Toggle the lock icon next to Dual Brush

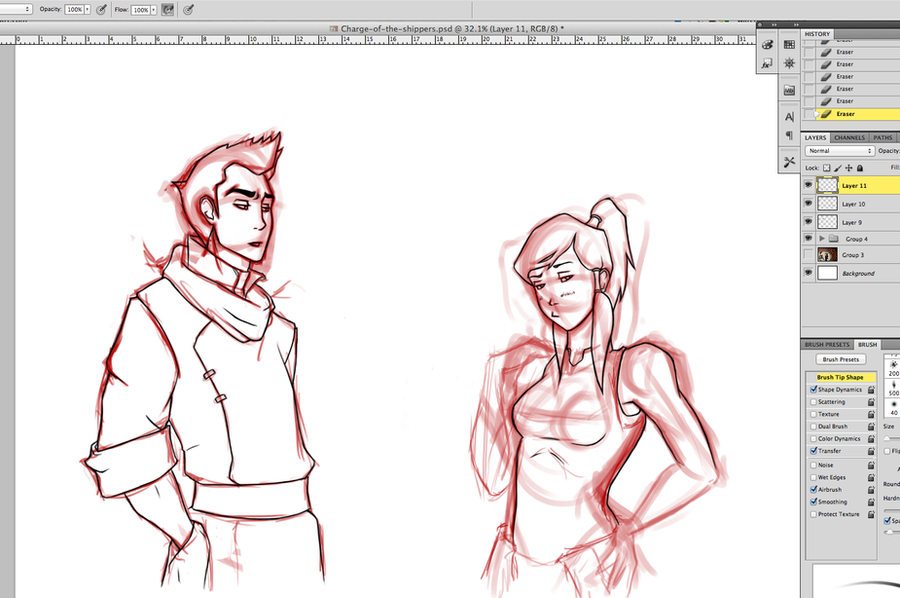[x=871, y=426]
